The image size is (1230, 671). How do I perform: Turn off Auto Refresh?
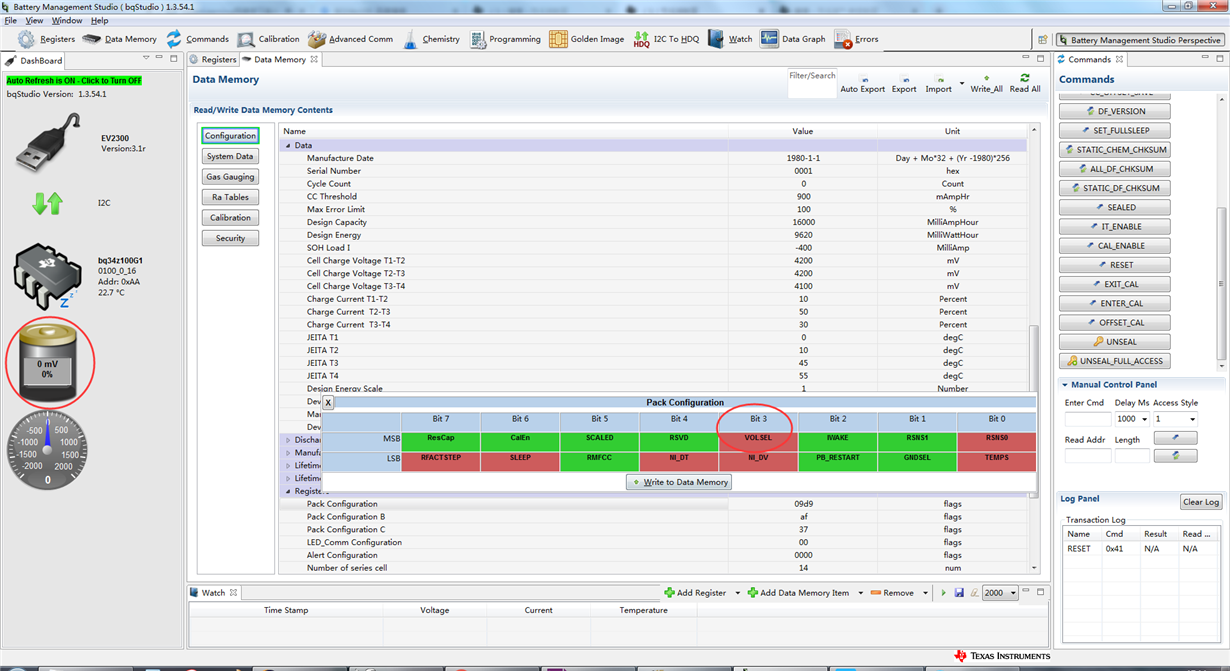74,81
